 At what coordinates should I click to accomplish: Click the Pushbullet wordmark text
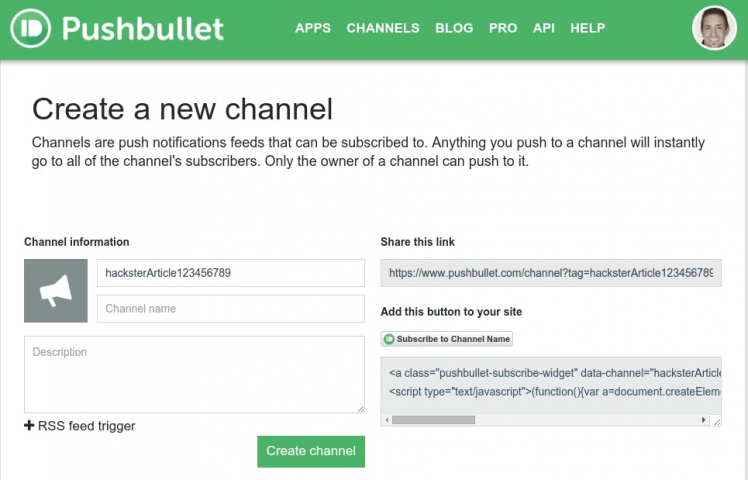pyautogui.click(x=143, y=28)
